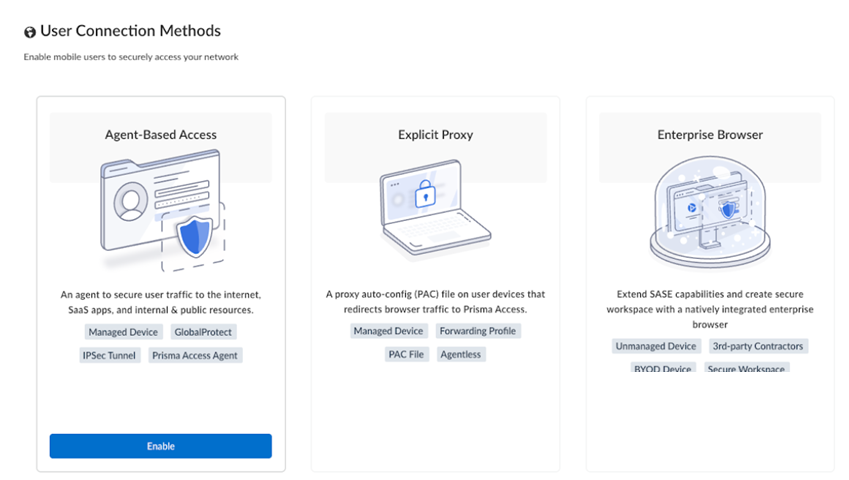The width and height of the screenshot is (849, 480).
Task: Select the Enterprise Browser card title
Action: point(710,134)
